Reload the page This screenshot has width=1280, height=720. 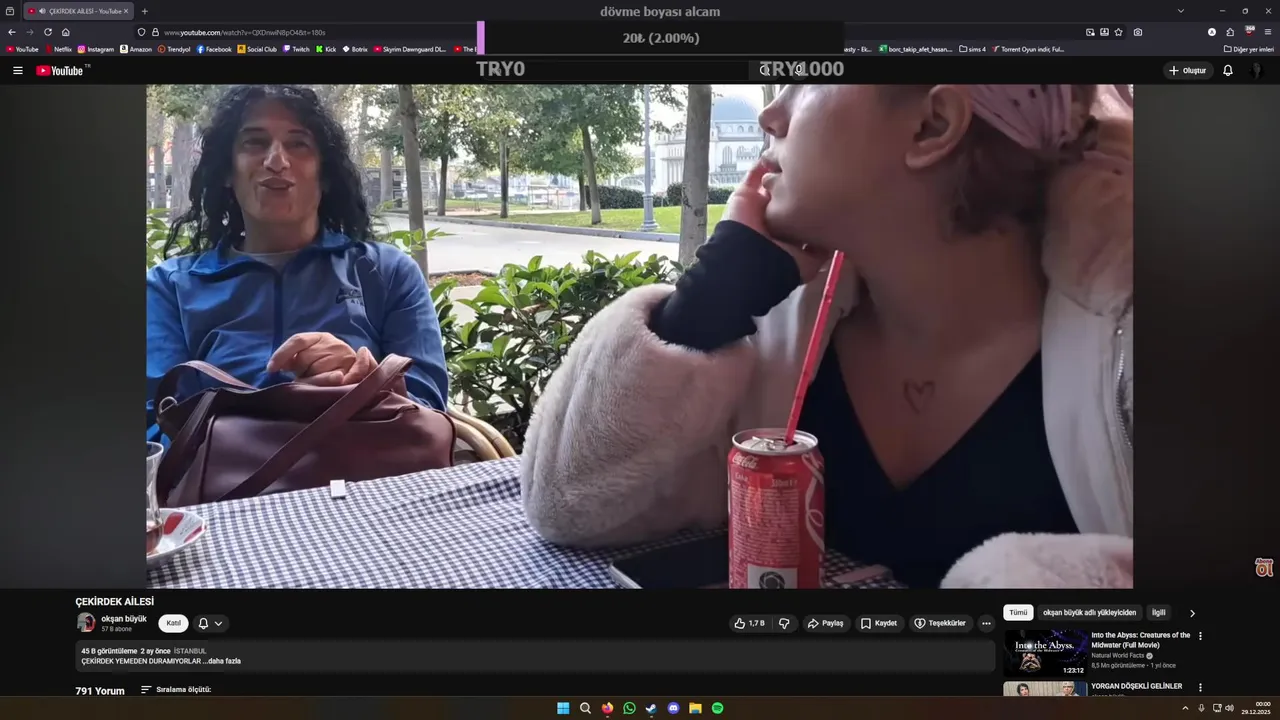(x=48, y=32)
